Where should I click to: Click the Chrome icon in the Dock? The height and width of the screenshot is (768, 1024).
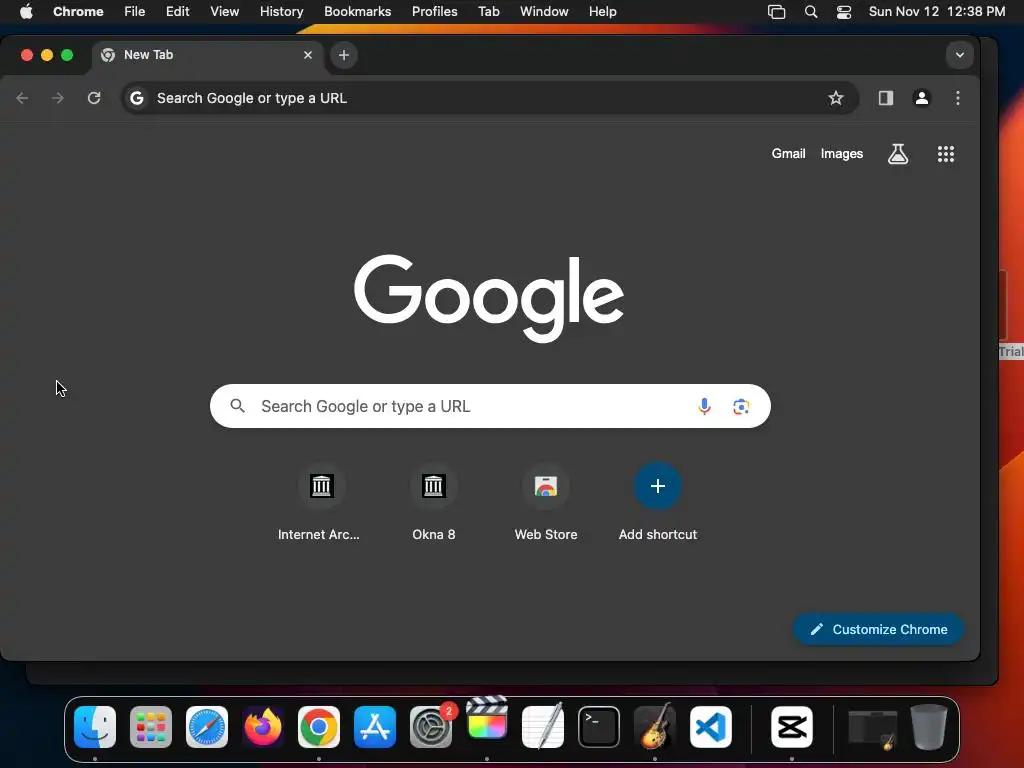(x=319, y=727)
